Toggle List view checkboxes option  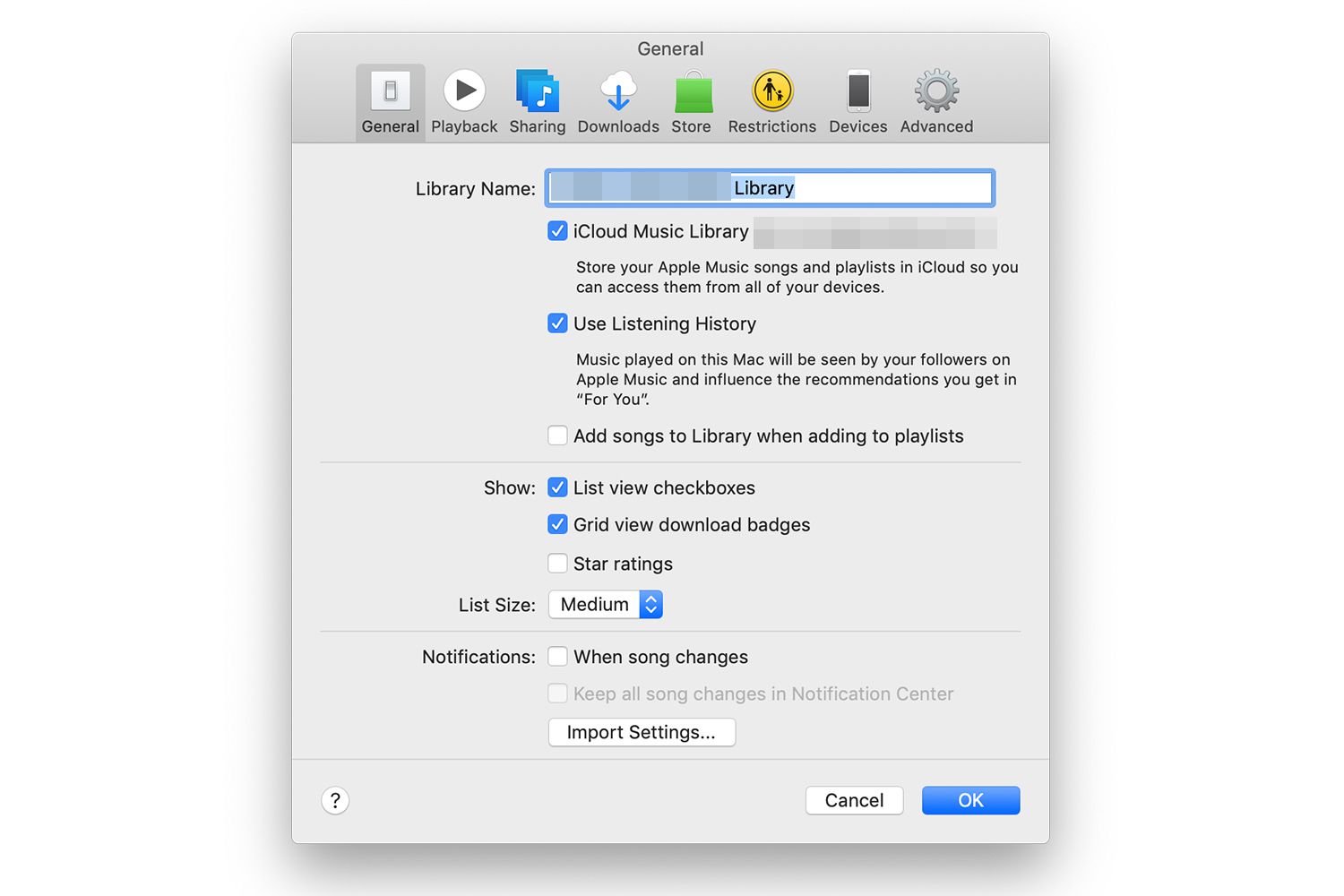pyautogui.click(x=557, y=487)
